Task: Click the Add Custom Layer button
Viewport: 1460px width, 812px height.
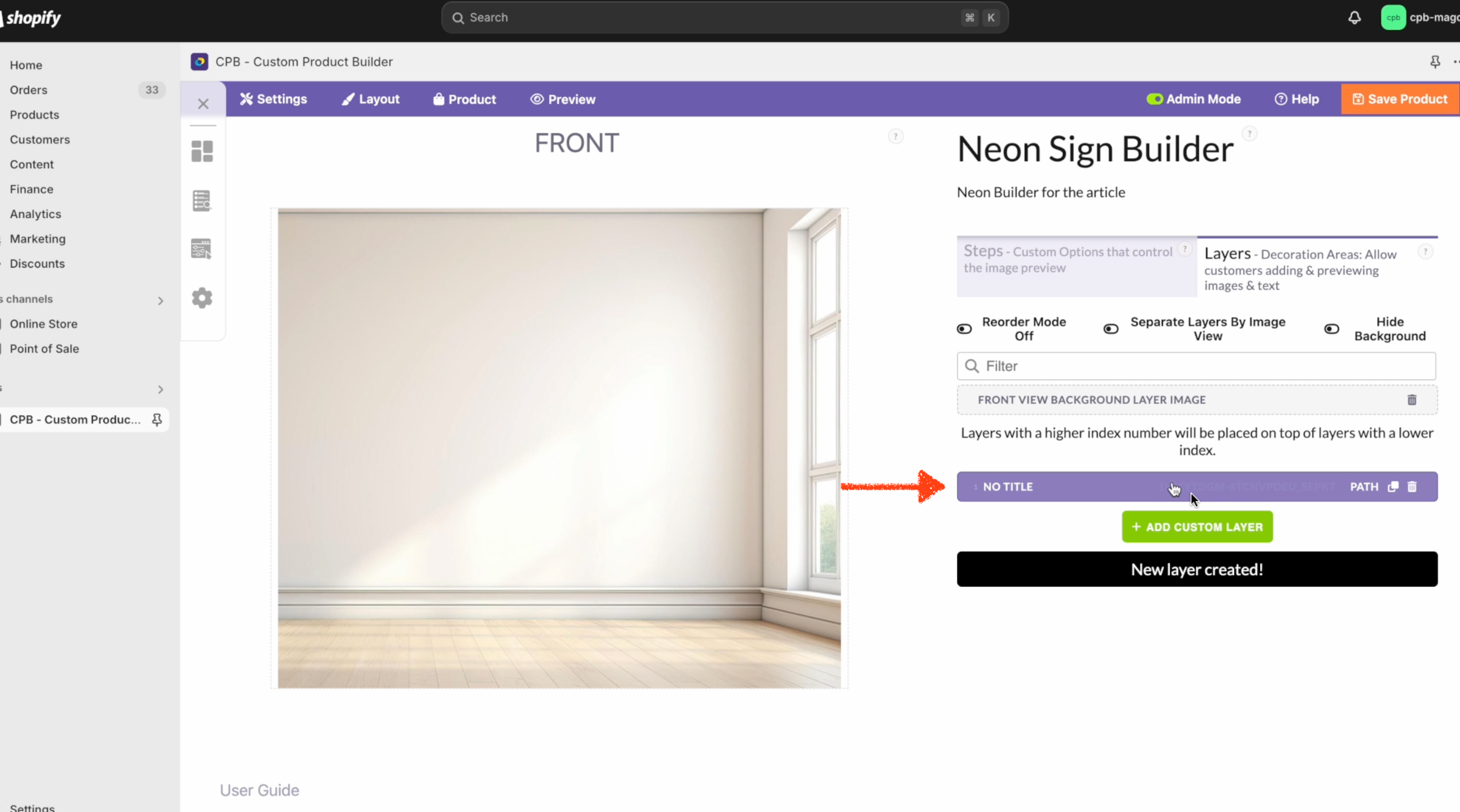Action: (1197, 526)
